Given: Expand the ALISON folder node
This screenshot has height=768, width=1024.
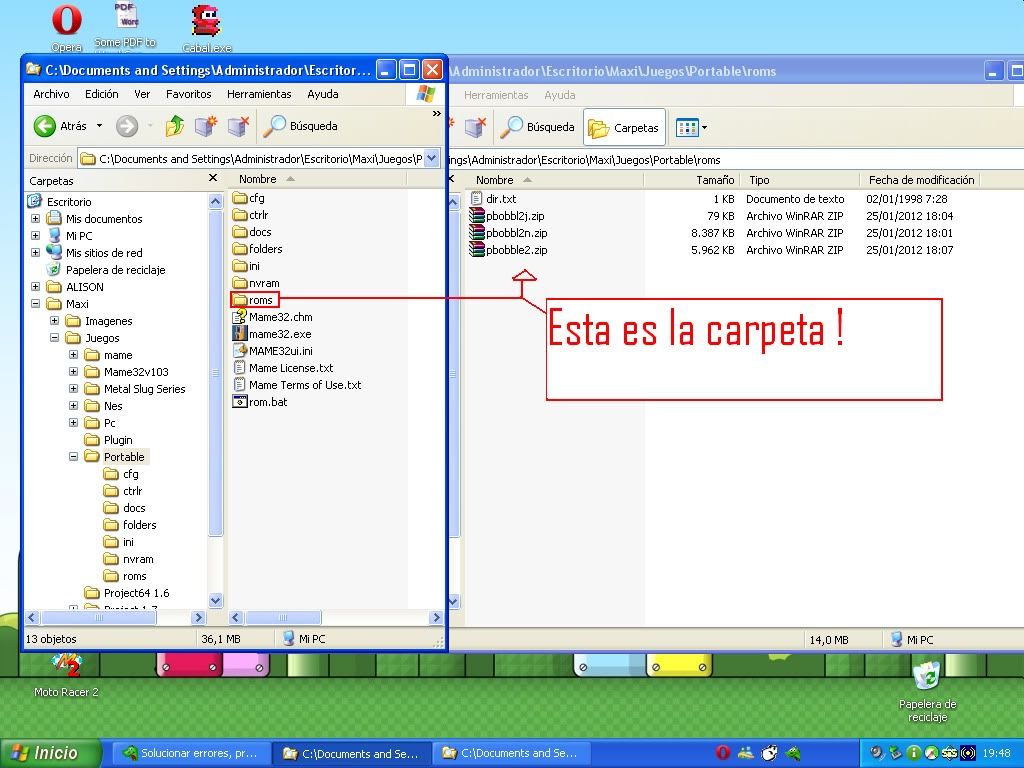Looking at the screenshot, I should 35,287.
